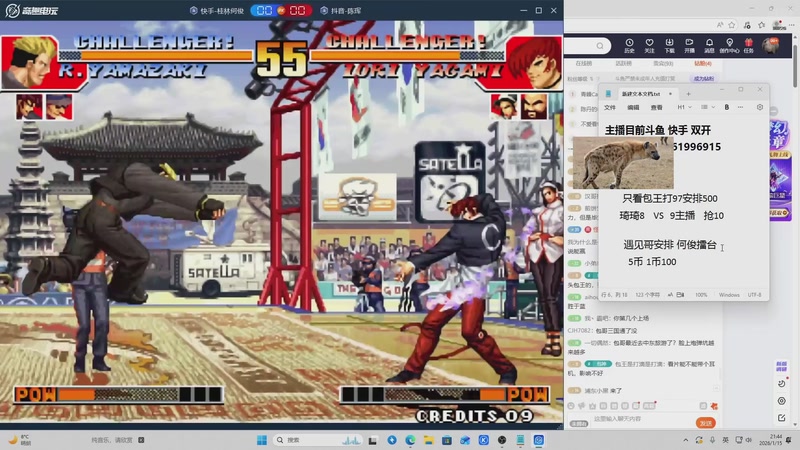Expand the list style dropdown in Notepad
Screen dimensions: 800x450
tap(708, 107)
